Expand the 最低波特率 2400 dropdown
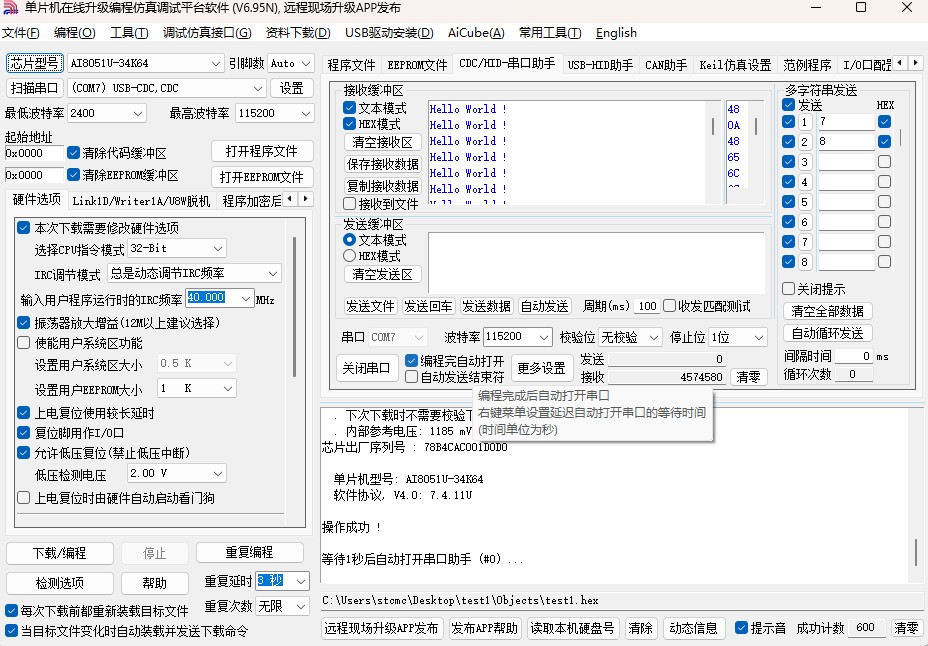Image resolution: width=928 pixels, height=646 pixels. 138,113
